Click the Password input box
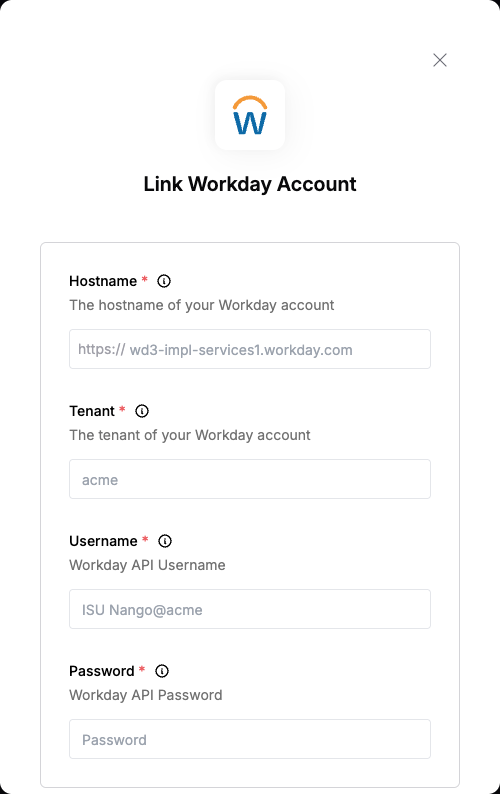Screen dimensions: 500x794 (250, 739)
